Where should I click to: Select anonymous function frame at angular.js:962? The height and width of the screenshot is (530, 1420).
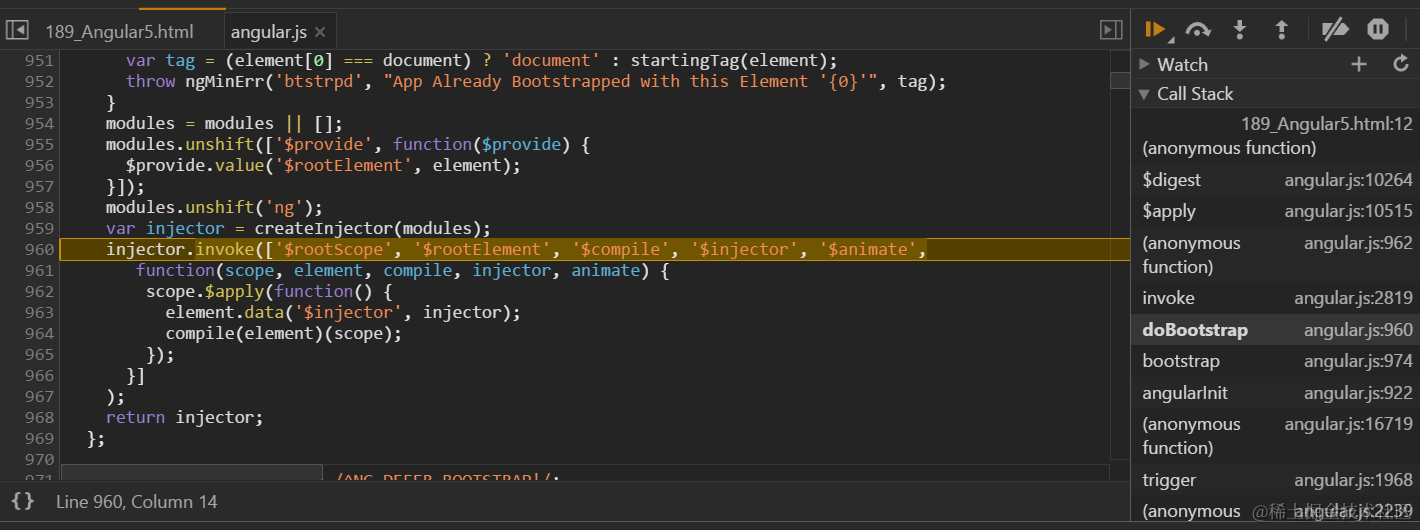1276,255
